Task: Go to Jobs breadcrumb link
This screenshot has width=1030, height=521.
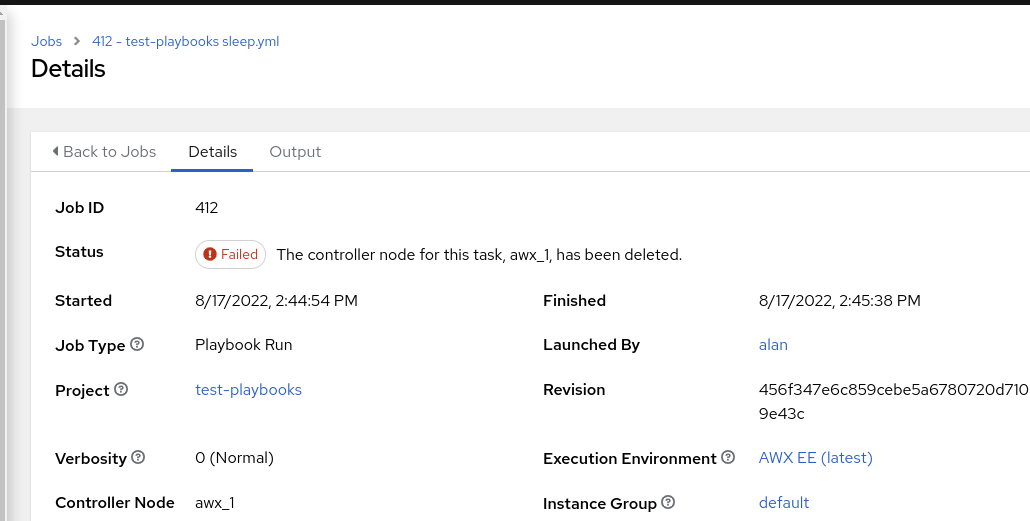Action: [47, 41]
